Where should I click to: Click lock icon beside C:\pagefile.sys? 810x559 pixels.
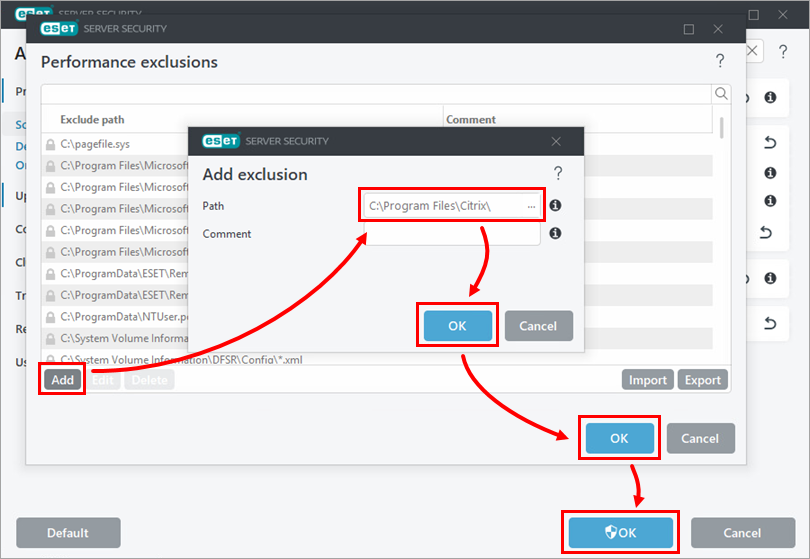coord(50,145)
